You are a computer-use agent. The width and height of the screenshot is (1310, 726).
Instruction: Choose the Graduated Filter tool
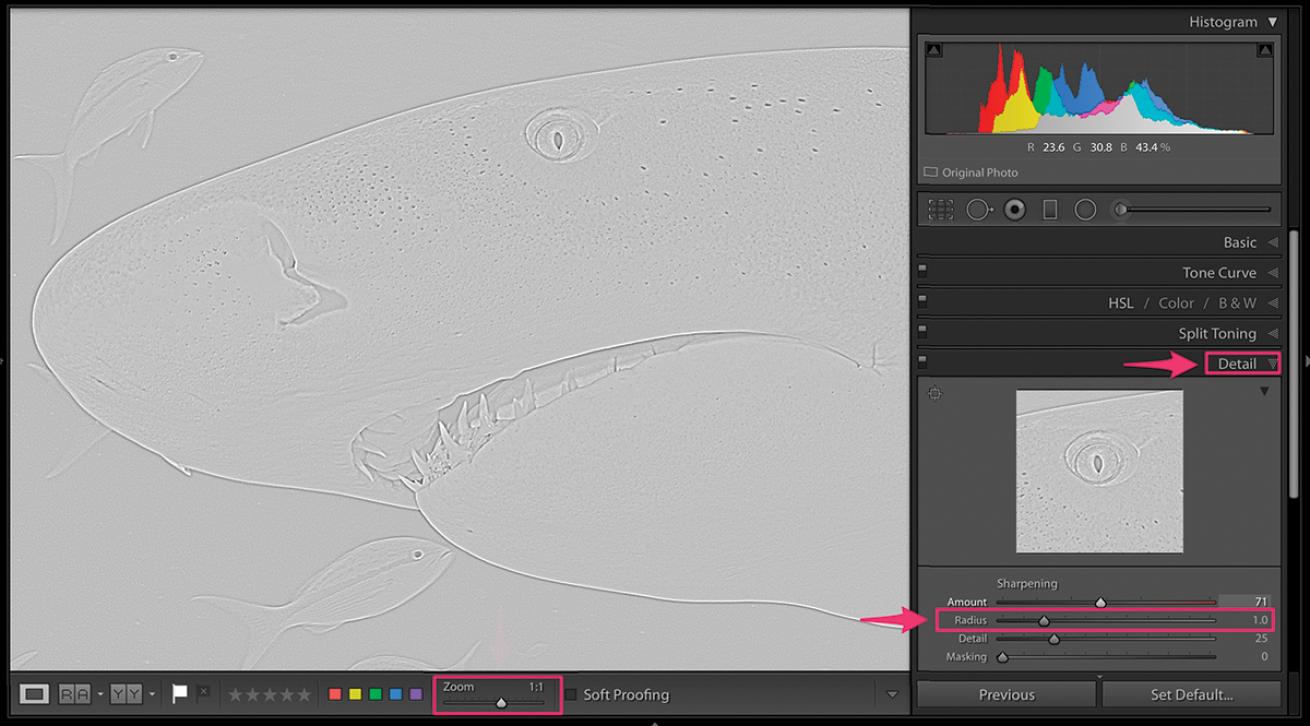coord(1050,210)
